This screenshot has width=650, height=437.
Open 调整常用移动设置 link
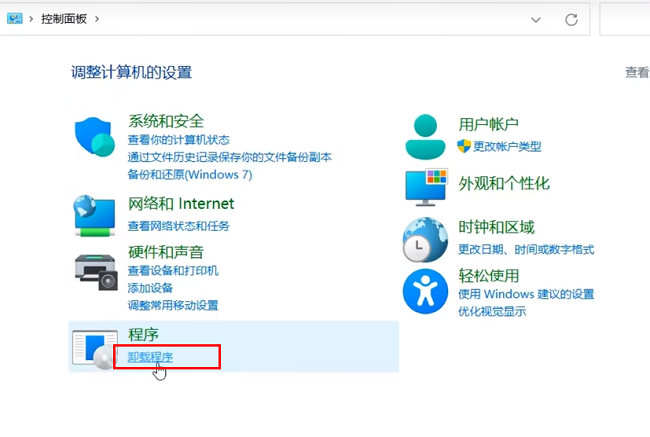(x=173, y=306)
